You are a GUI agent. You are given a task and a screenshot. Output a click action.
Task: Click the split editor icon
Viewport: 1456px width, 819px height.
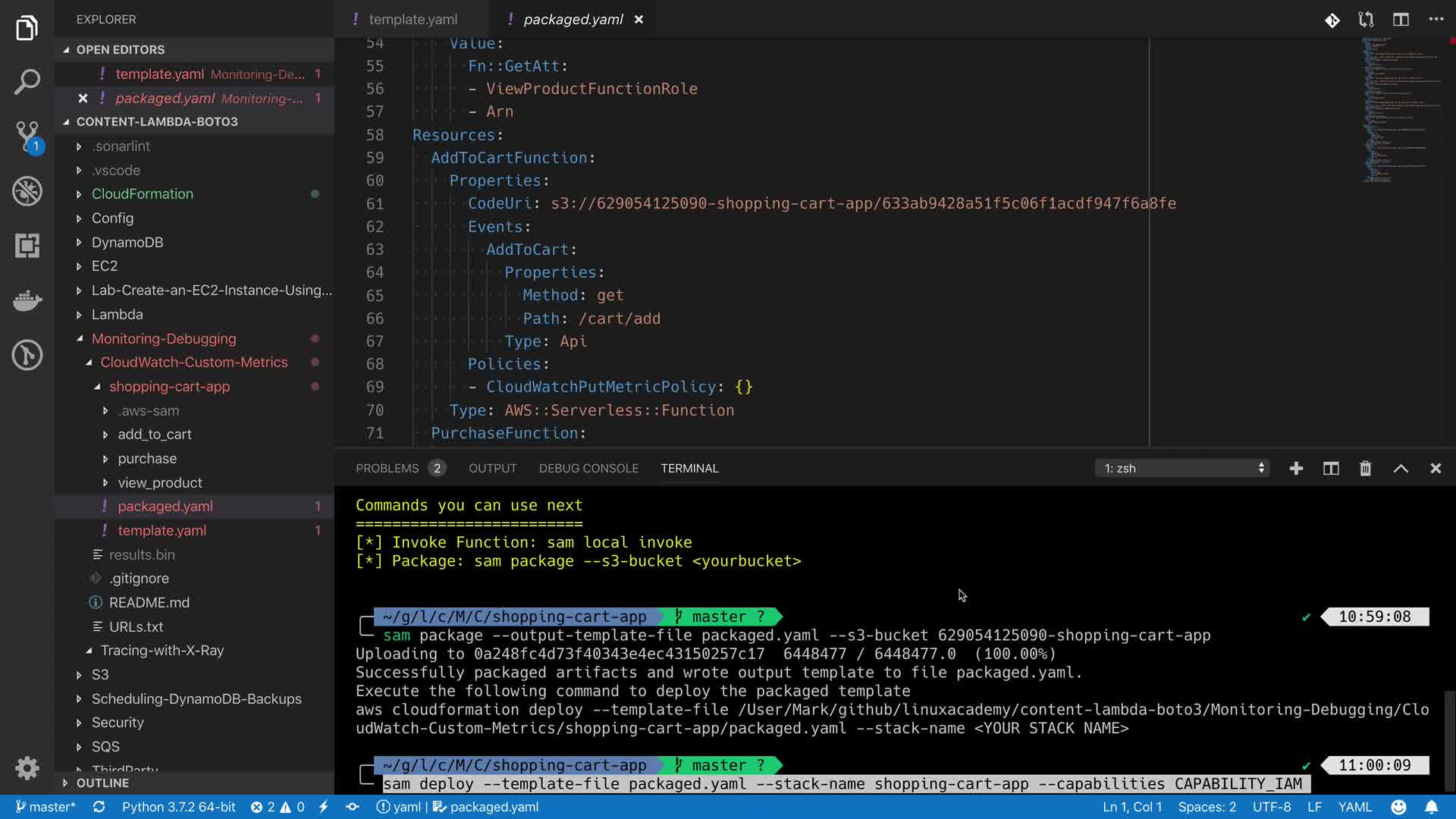pyautogui.click(x=1401, y=20)
